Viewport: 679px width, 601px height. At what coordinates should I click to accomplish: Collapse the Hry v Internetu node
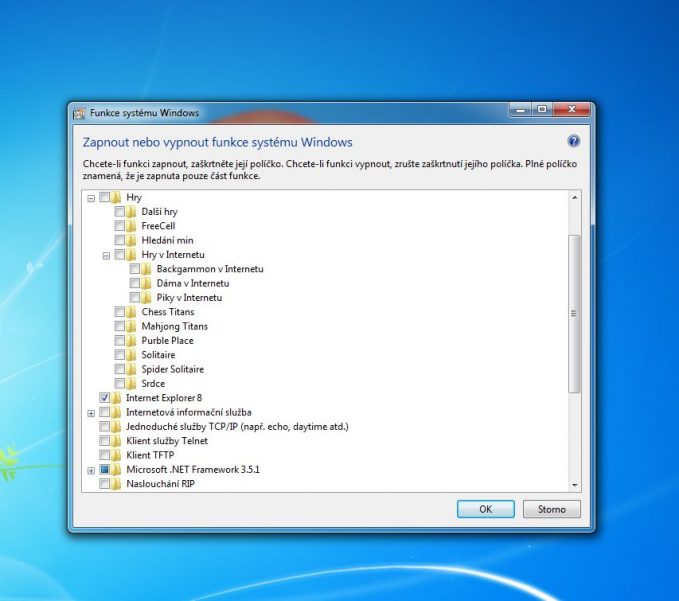[106, 256]
